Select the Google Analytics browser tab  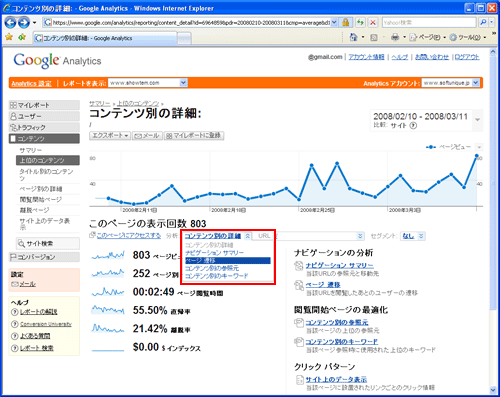point(105,38)
